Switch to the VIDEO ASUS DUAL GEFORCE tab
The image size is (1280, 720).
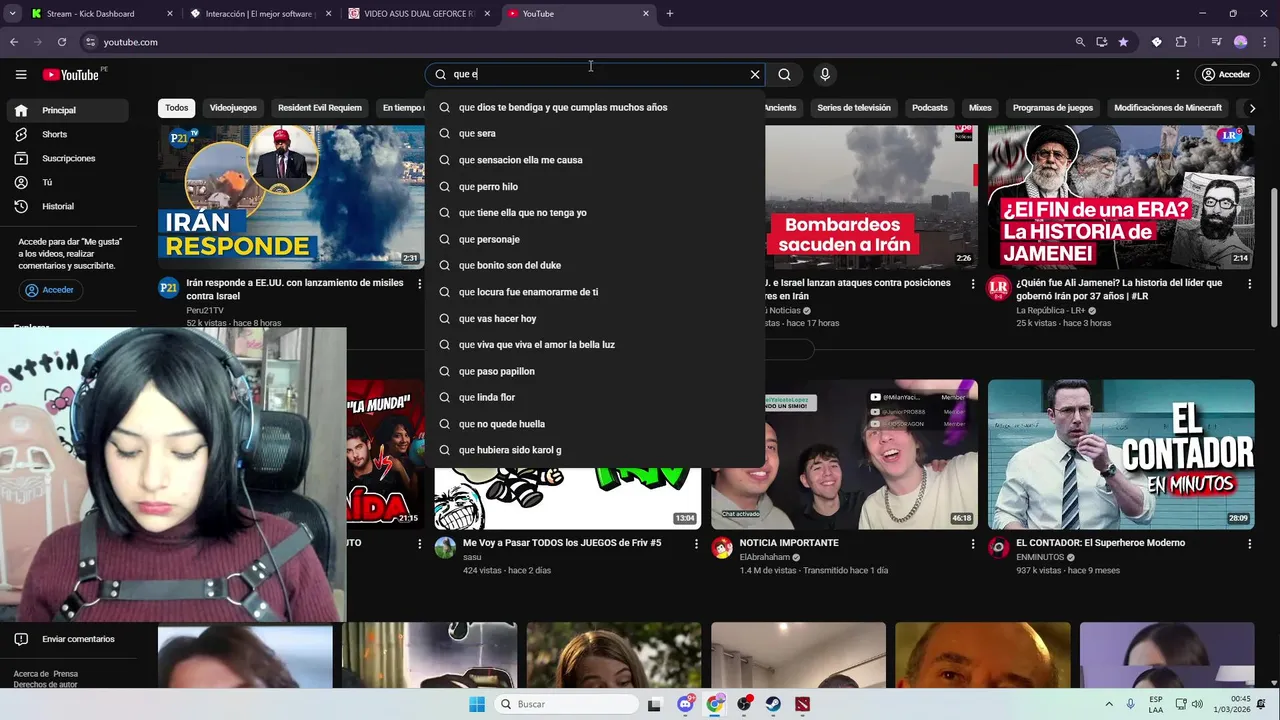coord(420,14)
